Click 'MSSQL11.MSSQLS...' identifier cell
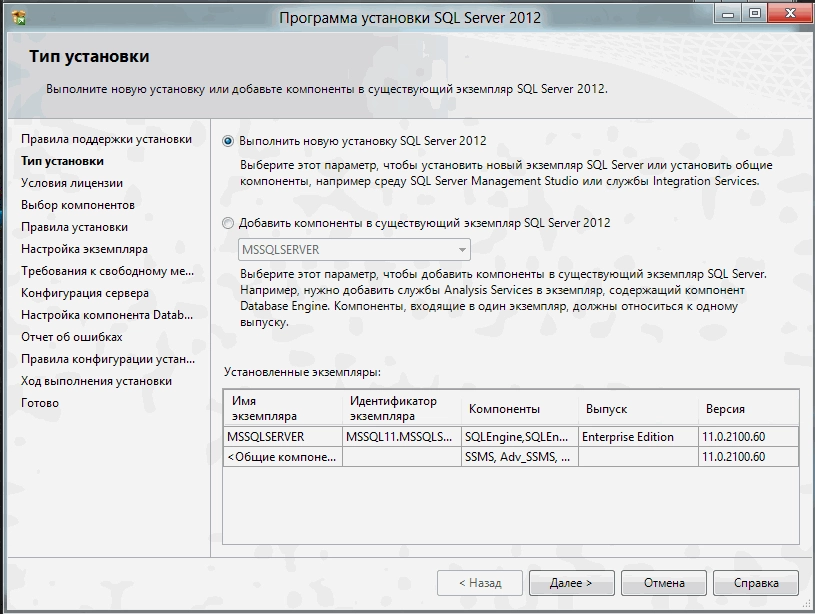This screenshot has width=815, height=614. pos(402,437)
